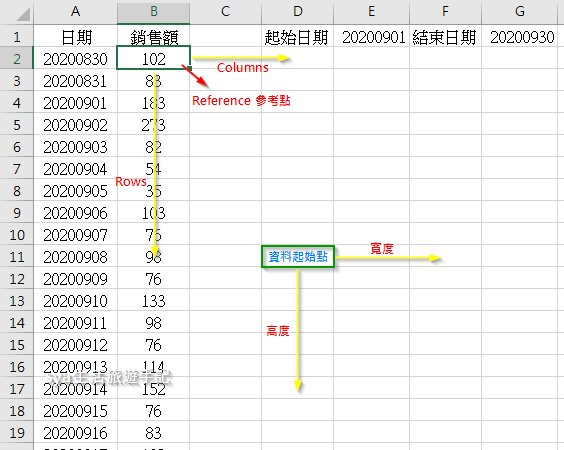
Task: Select column F header
Action: coord(445,12)
